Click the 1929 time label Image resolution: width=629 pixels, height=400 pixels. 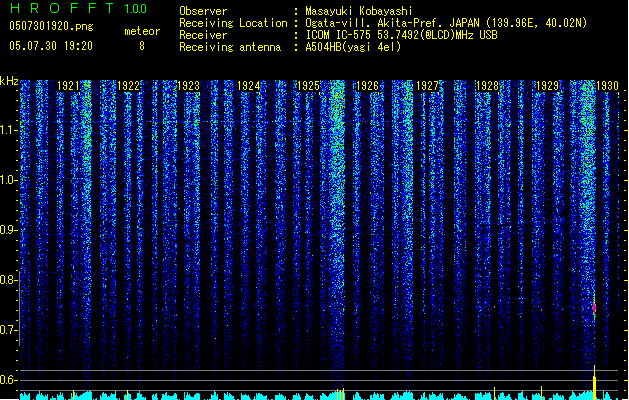coord(547,86)
